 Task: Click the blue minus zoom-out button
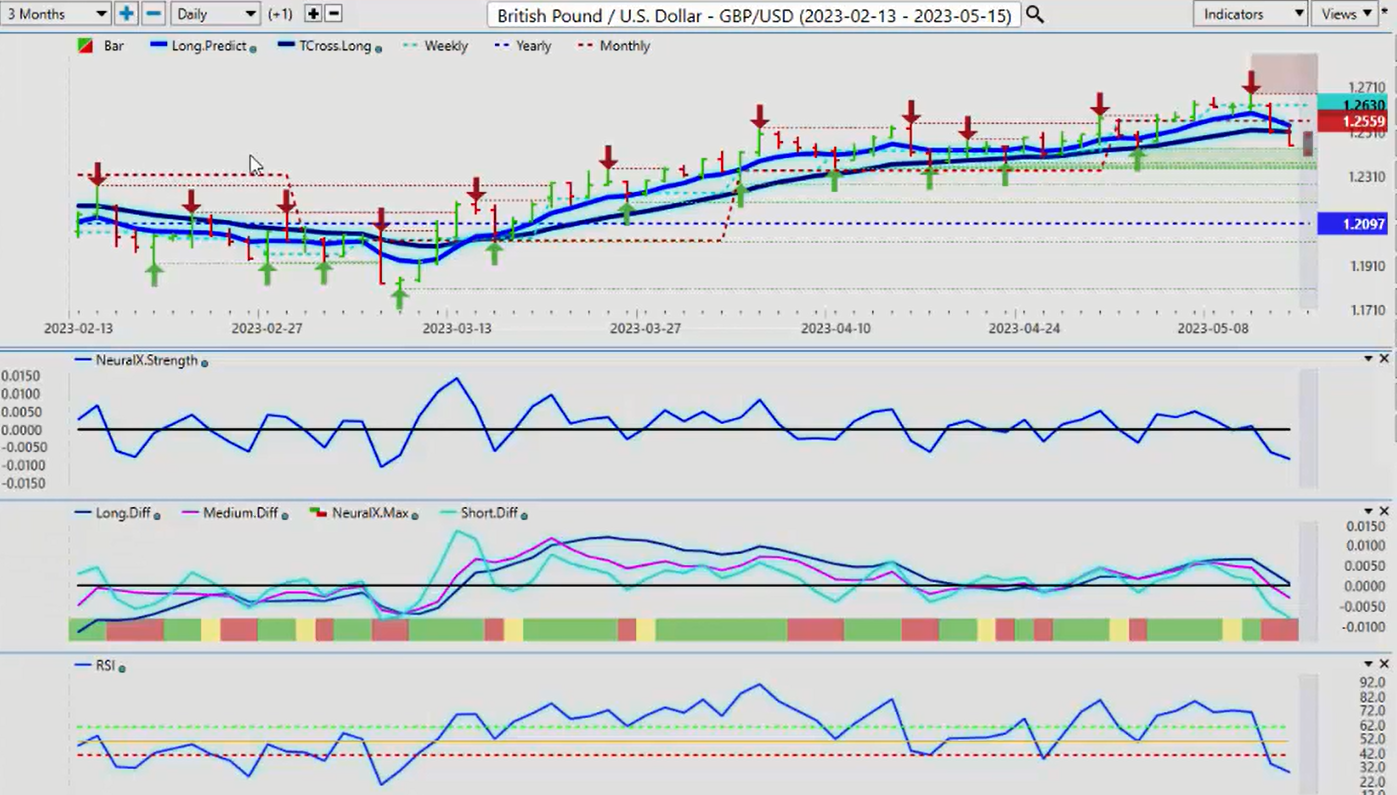[x=153, y=14]
